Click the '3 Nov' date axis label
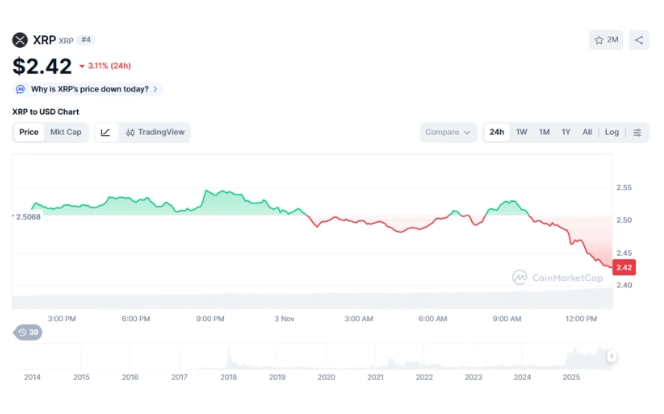Viewport: 664px width, 414px height. pyautogui.click(x=284, y=319)
